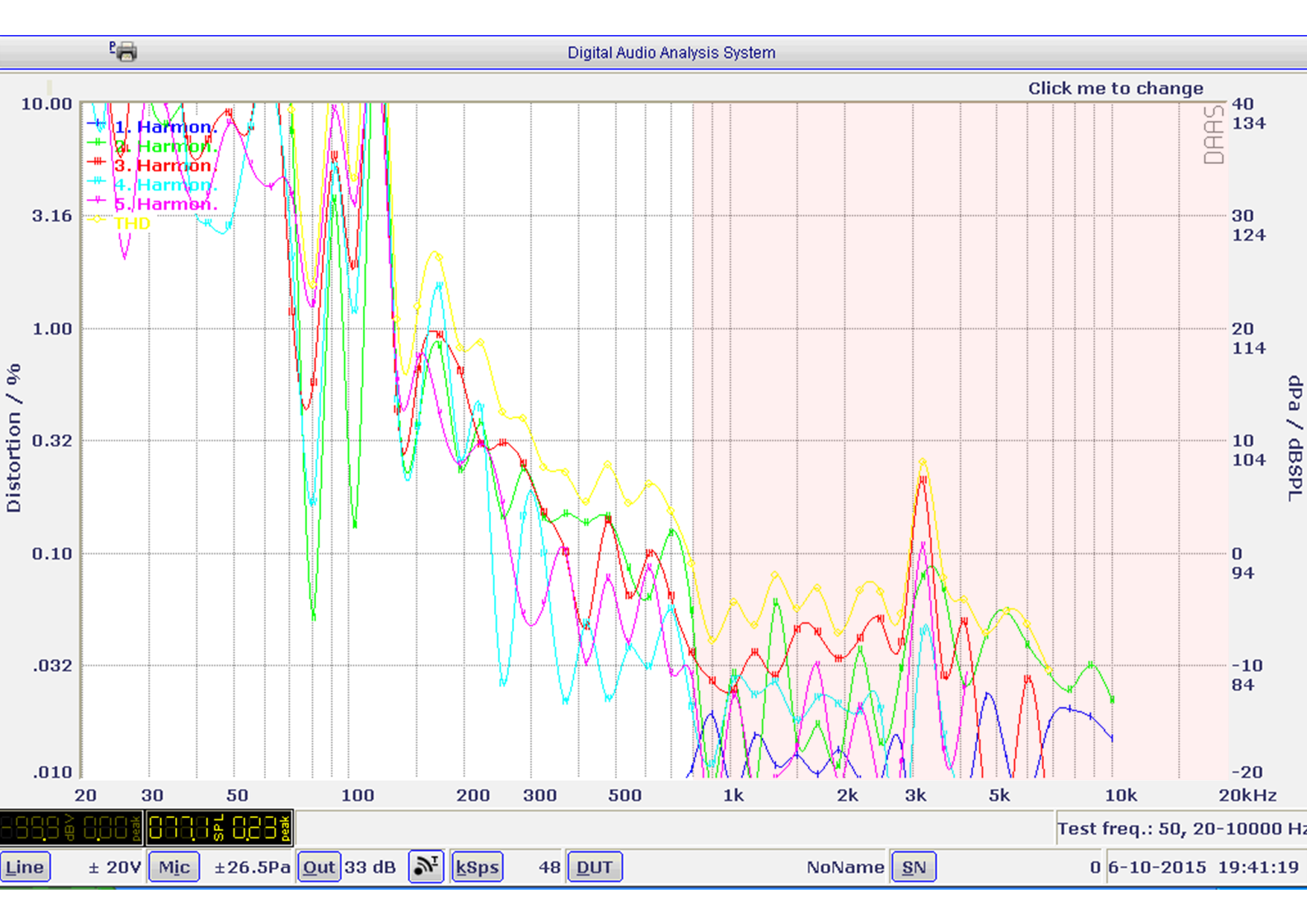Open the Out level setting button
Image resolution: width=1307 pixels, height=924 pixels.
319,867
